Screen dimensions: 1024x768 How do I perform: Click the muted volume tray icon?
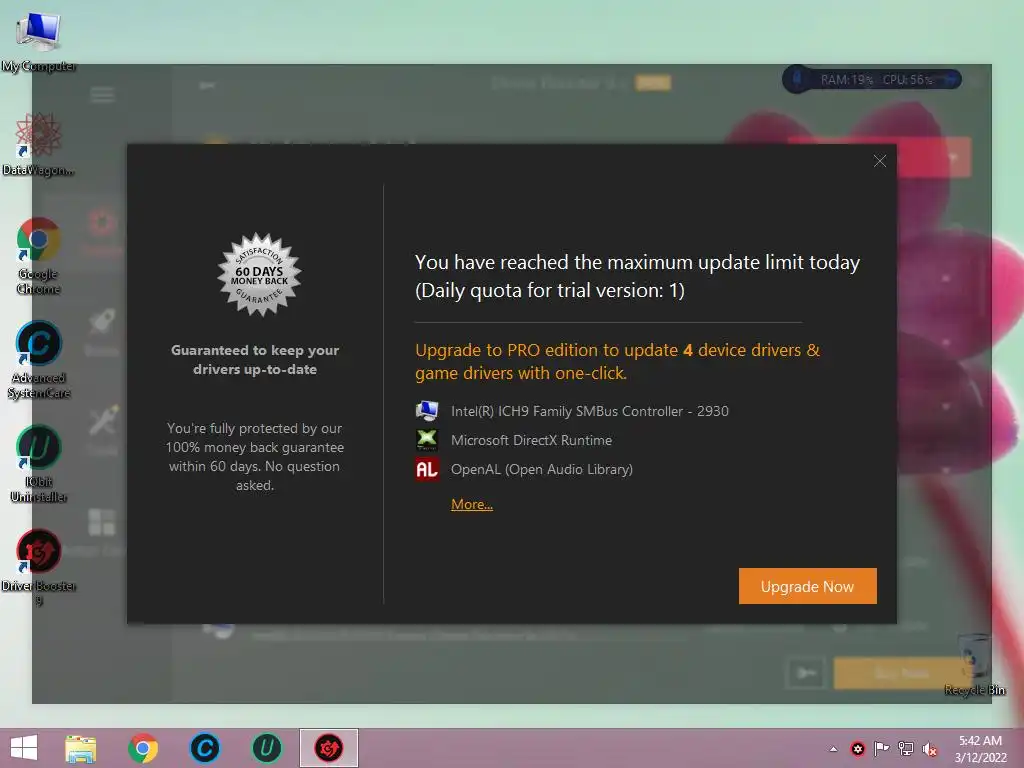(930, 749)
